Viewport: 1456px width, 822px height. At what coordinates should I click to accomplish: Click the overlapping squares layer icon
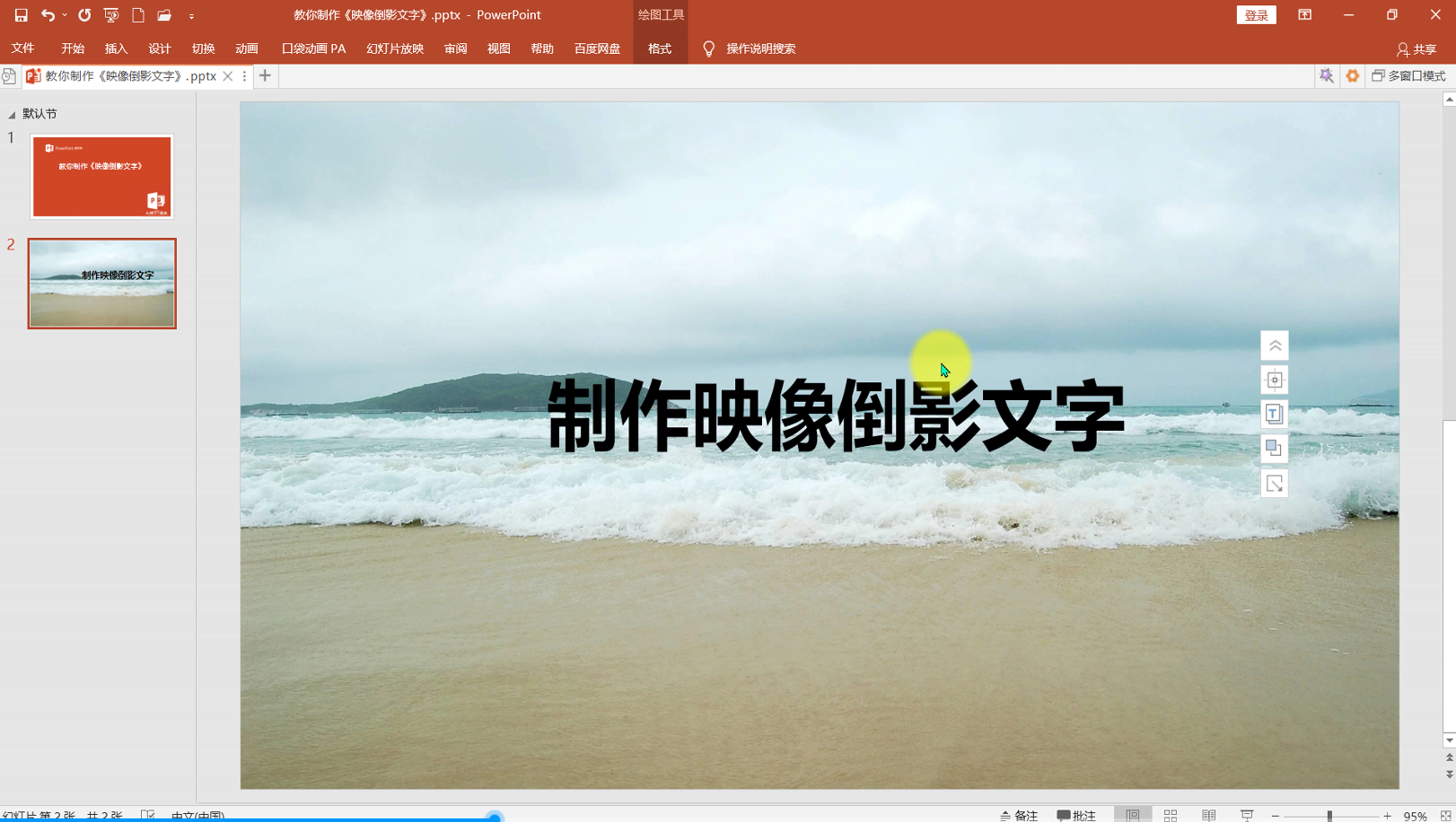point(1275,449)
